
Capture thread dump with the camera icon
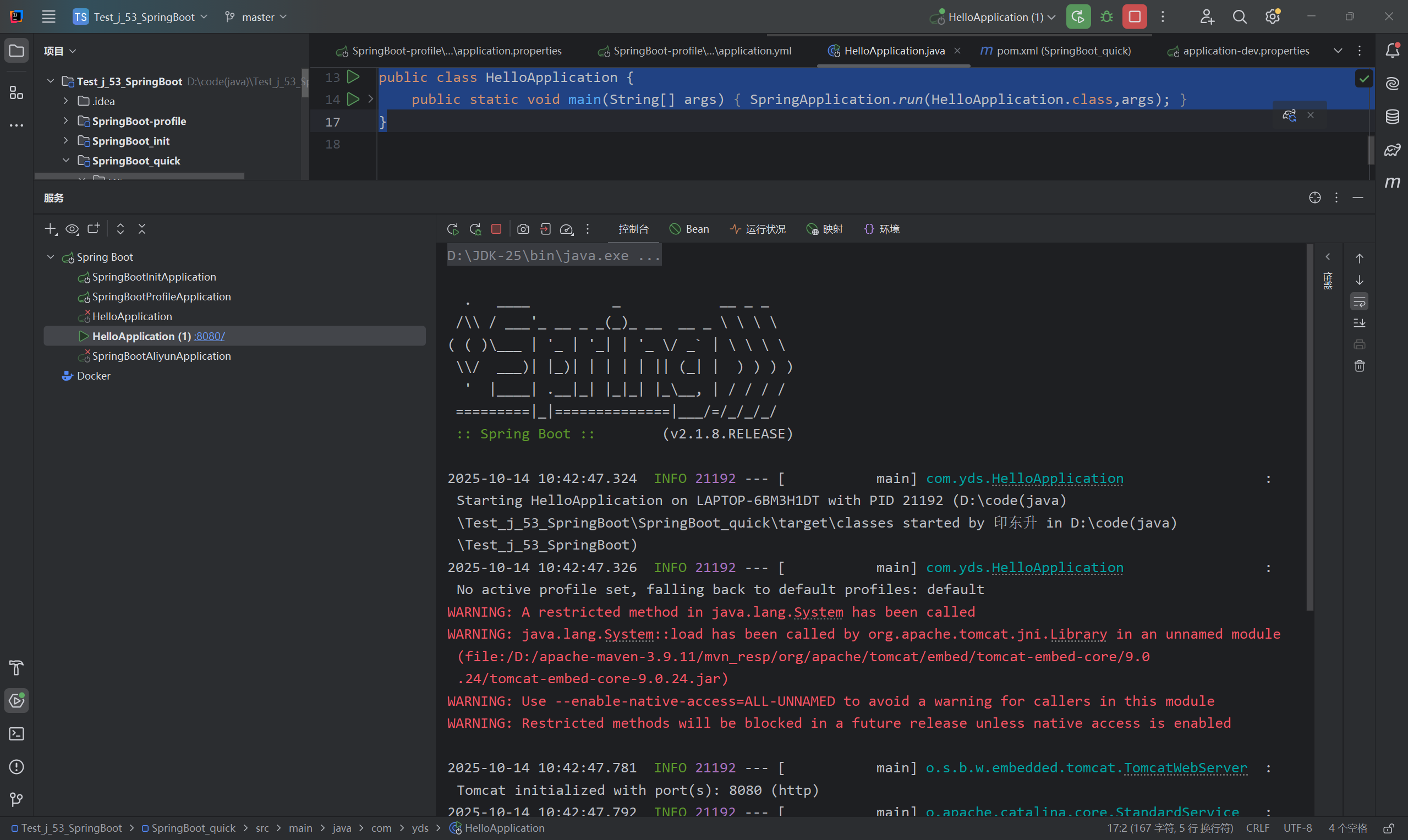tap(523, 229)
